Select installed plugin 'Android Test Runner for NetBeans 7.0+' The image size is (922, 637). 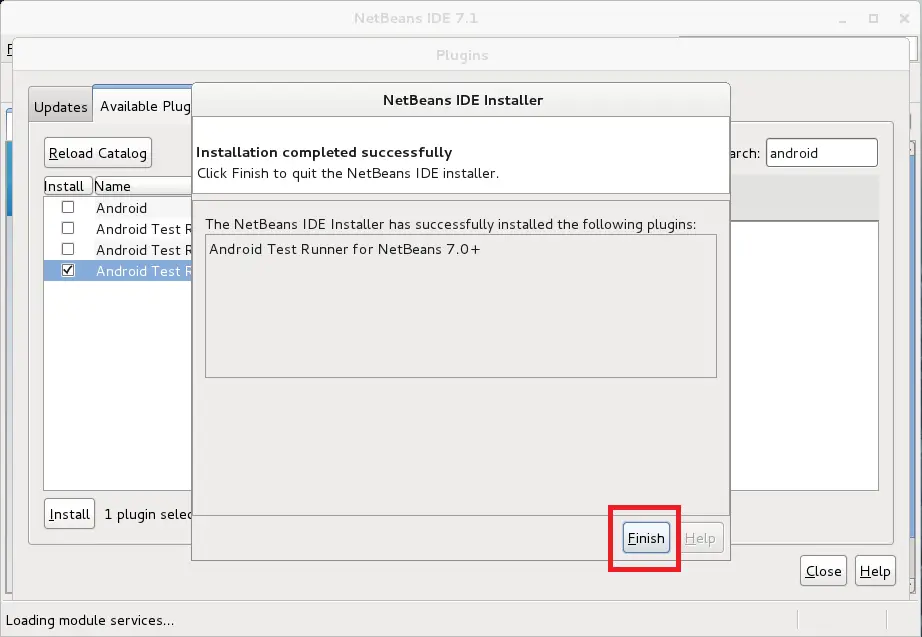[345, 249]
